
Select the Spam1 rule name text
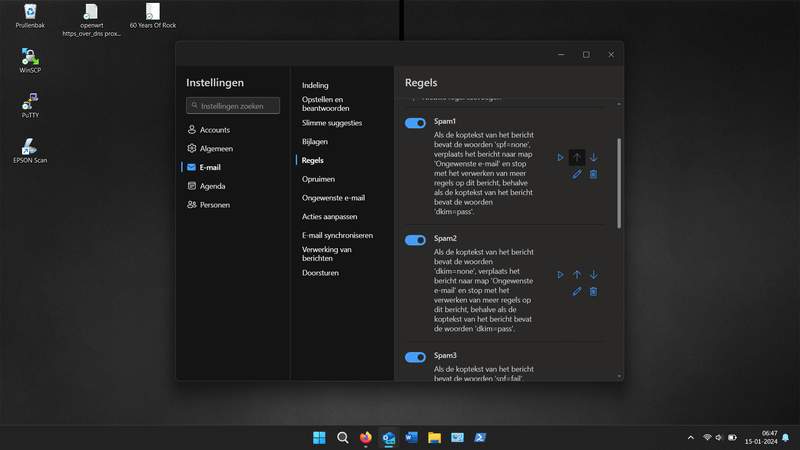click(445, 121)
